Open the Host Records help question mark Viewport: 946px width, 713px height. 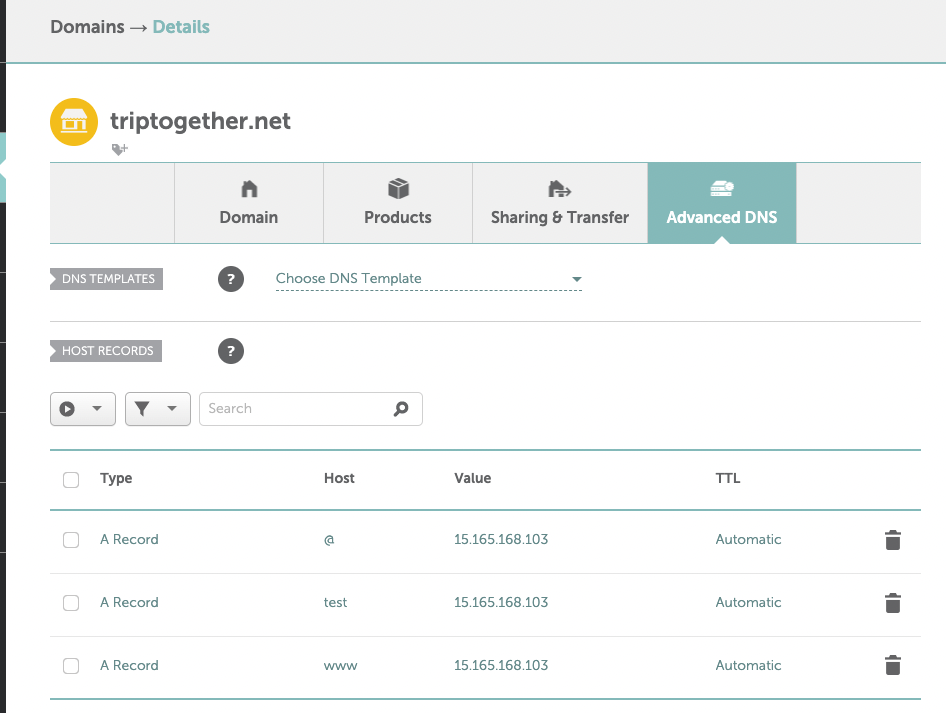pyautogui.click(x=230, y=351)
